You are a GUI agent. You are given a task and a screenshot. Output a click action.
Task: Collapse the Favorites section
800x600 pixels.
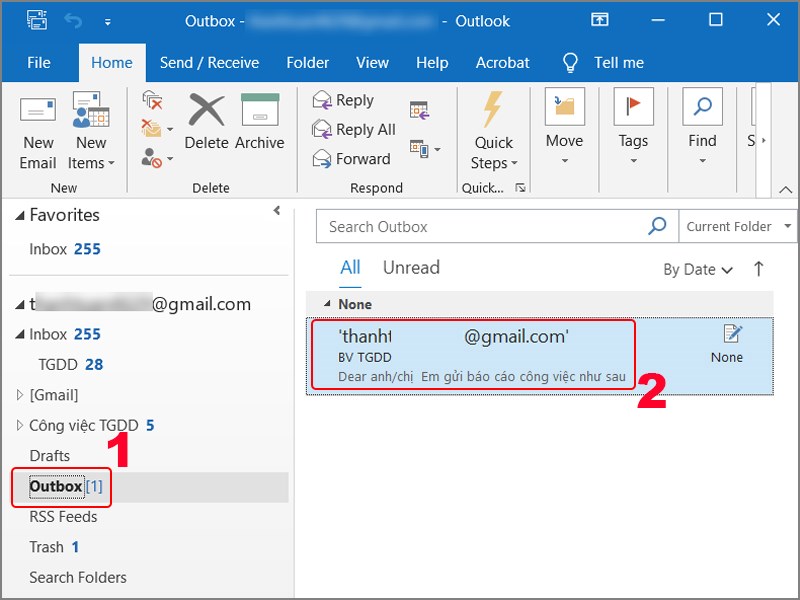[22, 215]
